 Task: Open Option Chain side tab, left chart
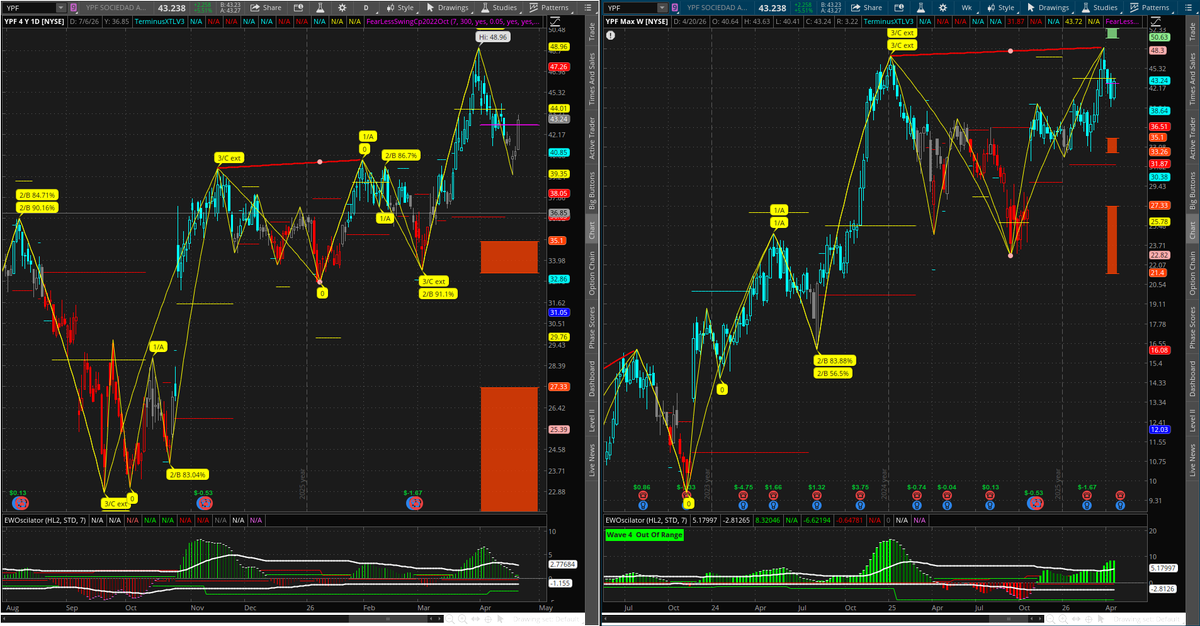[592, 273]
